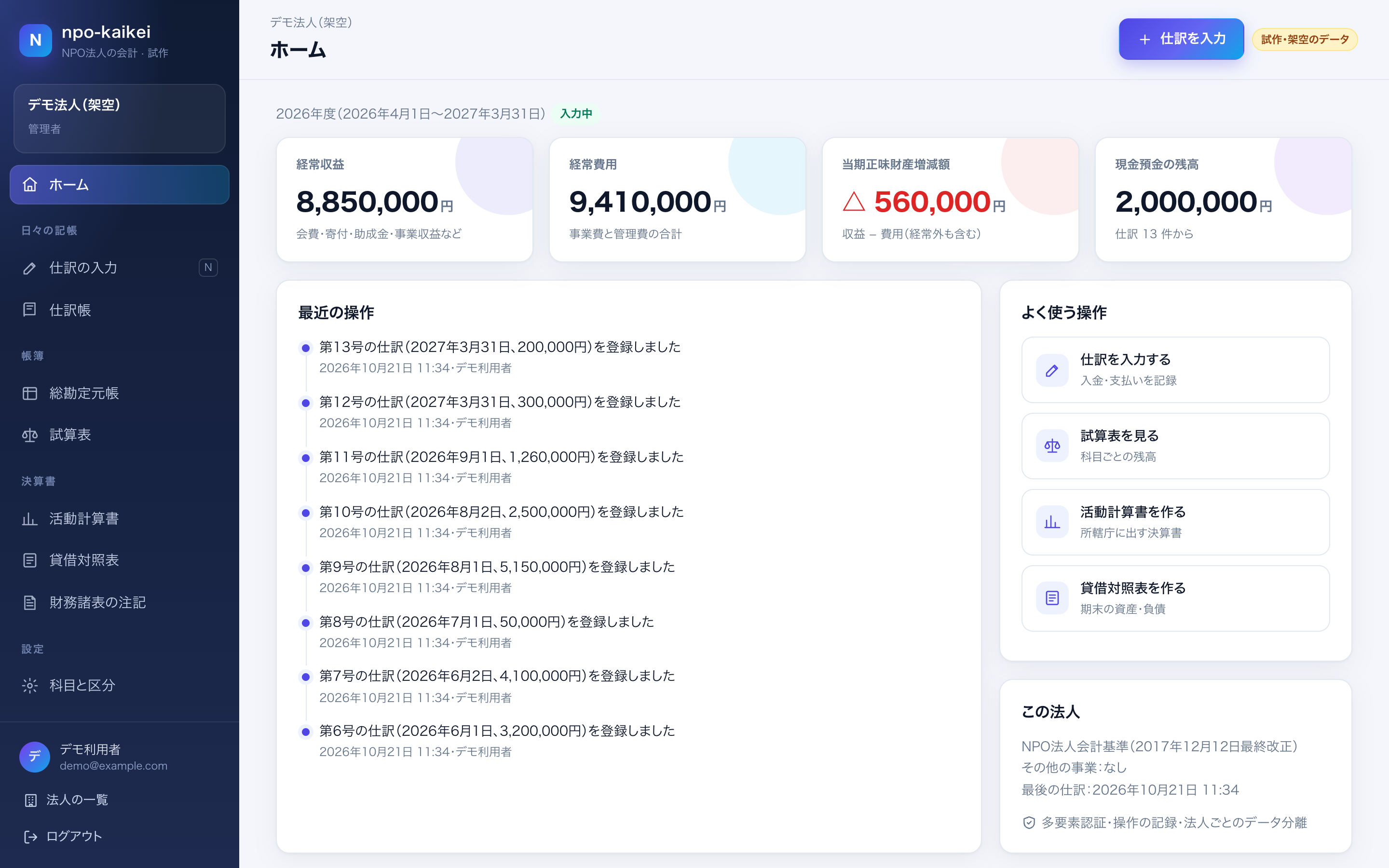
Task: Open 科目と区分 settings
Action: (120, 685)
